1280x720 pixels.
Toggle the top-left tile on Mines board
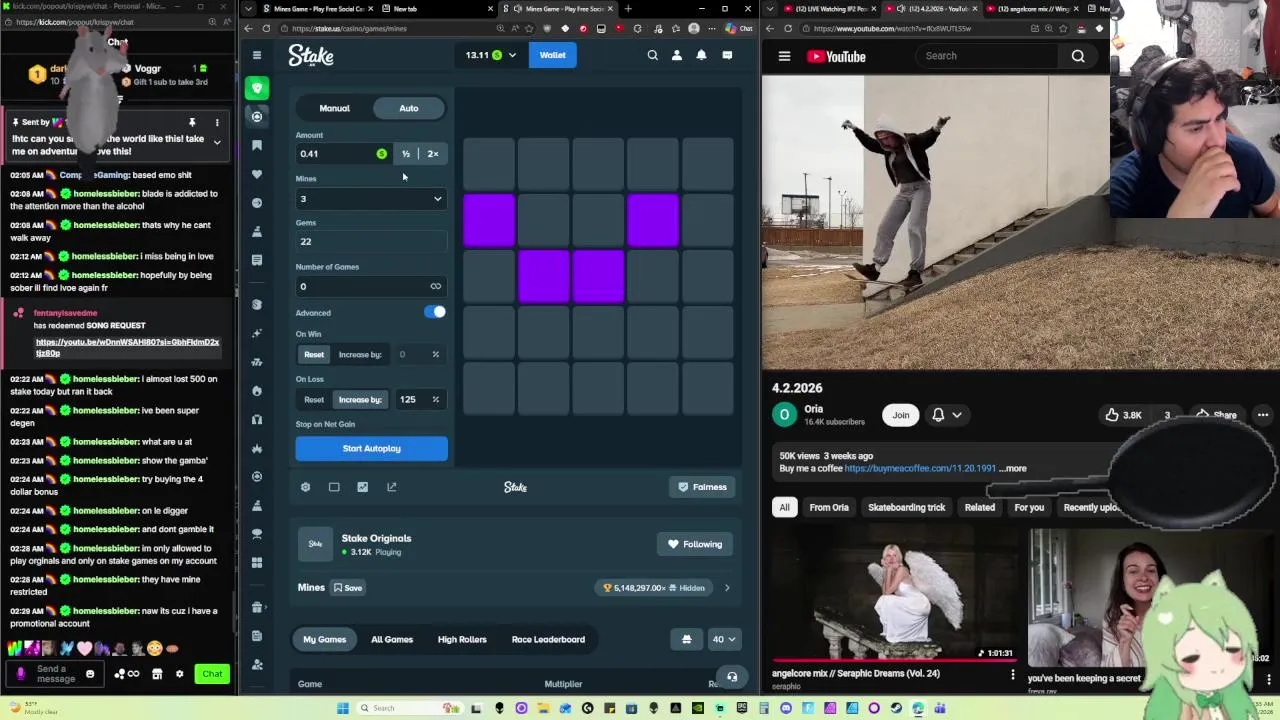point(489,164)
